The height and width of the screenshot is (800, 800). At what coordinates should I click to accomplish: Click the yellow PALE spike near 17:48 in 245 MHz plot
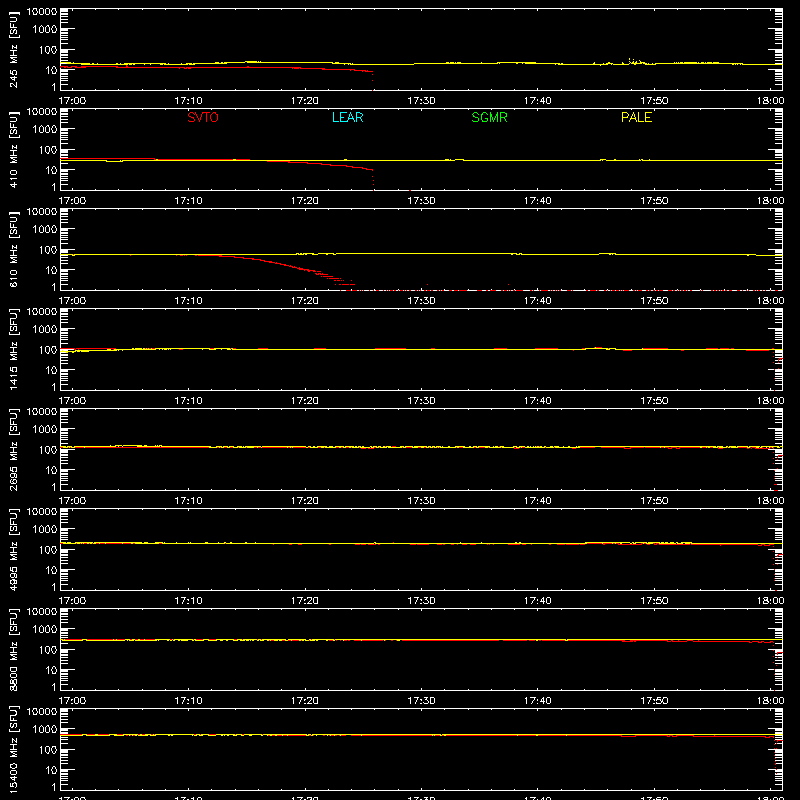[633, 61]
